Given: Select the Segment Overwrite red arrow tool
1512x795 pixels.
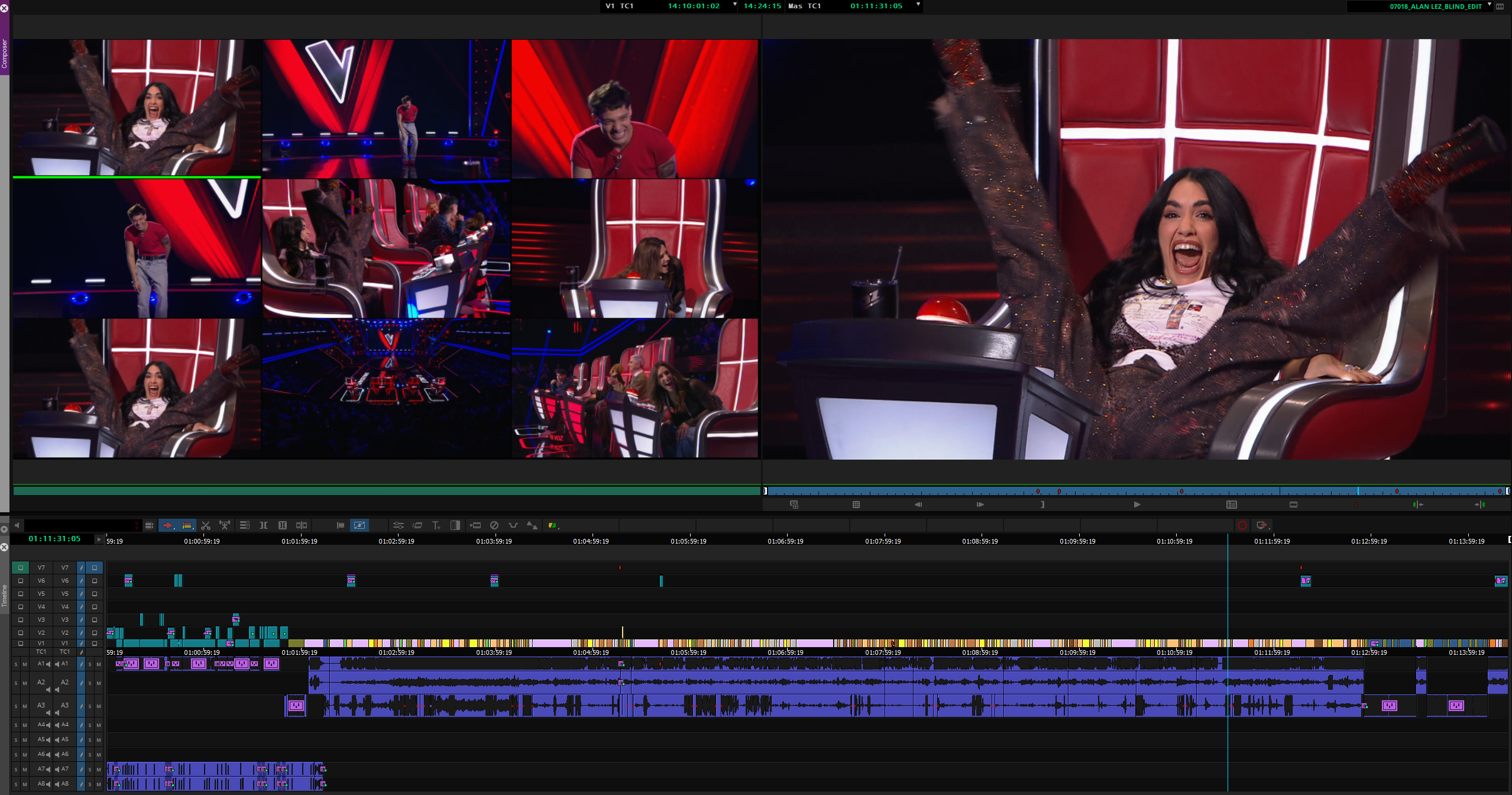Looking at the screenshot, I should pos(168,525).
